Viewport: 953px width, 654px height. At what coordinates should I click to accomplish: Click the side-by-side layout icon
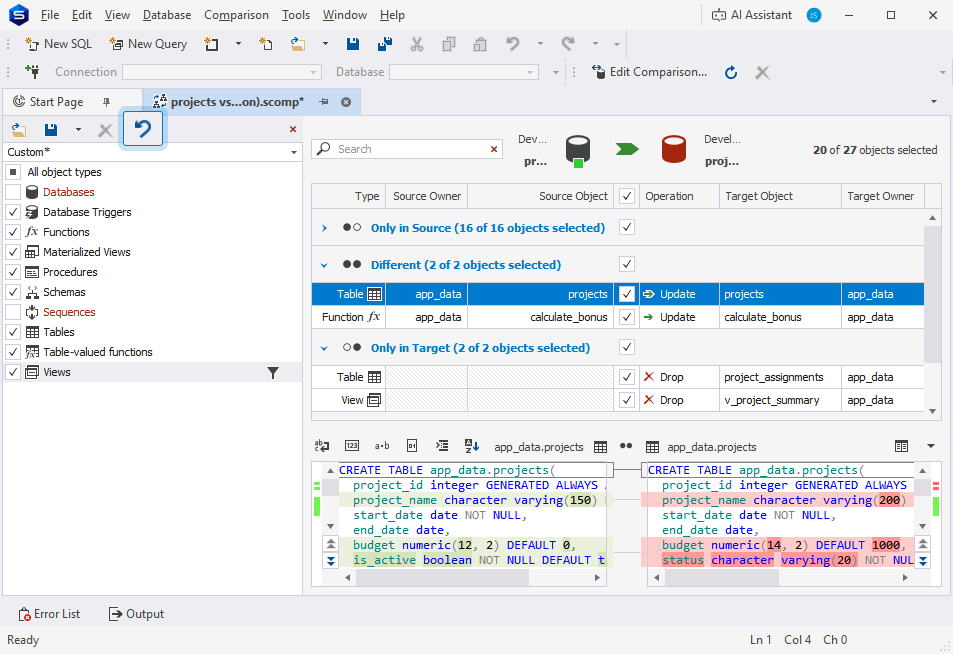coord(901,446)
